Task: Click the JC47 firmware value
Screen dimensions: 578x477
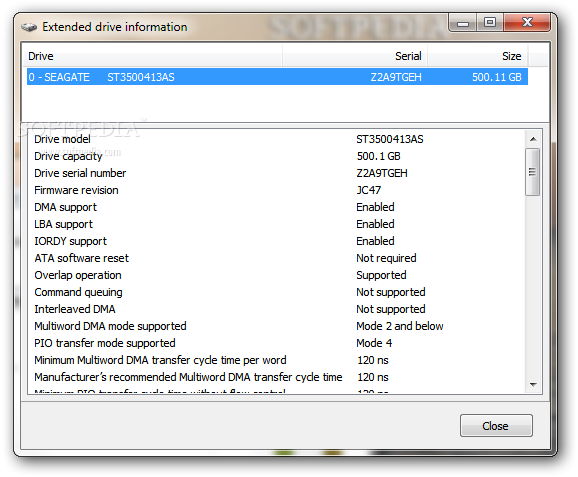Action: (369, 190)
